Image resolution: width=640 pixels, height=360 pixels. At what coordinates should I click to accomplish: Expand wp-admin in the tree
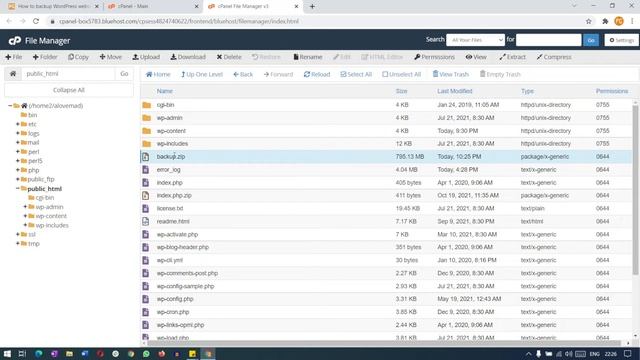[25, 207]
